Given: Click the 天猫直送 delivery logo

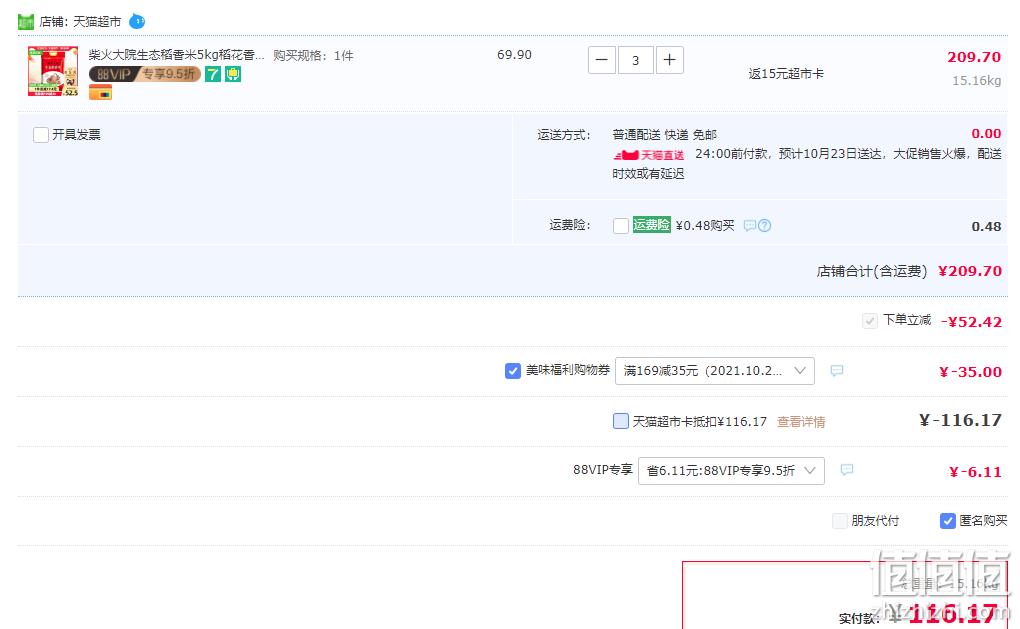Looking at the screenshot, I should 649,155.
